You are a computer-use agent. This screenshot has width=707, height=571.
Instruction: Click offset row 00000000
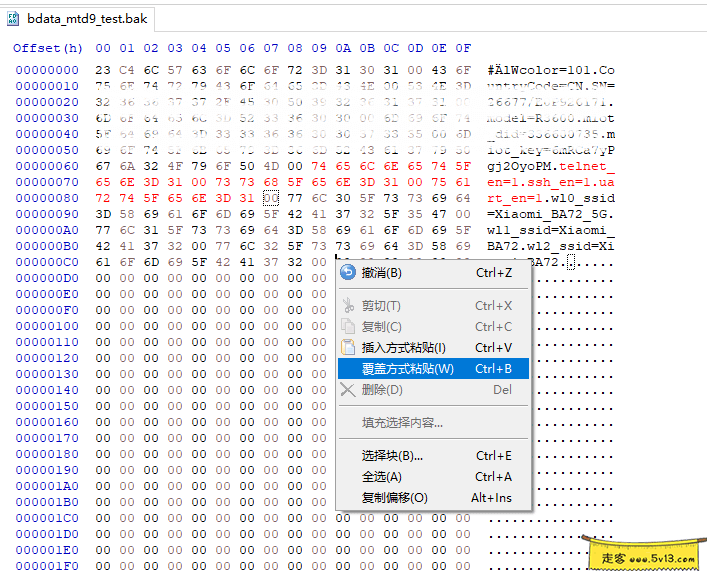coord(47,70)
